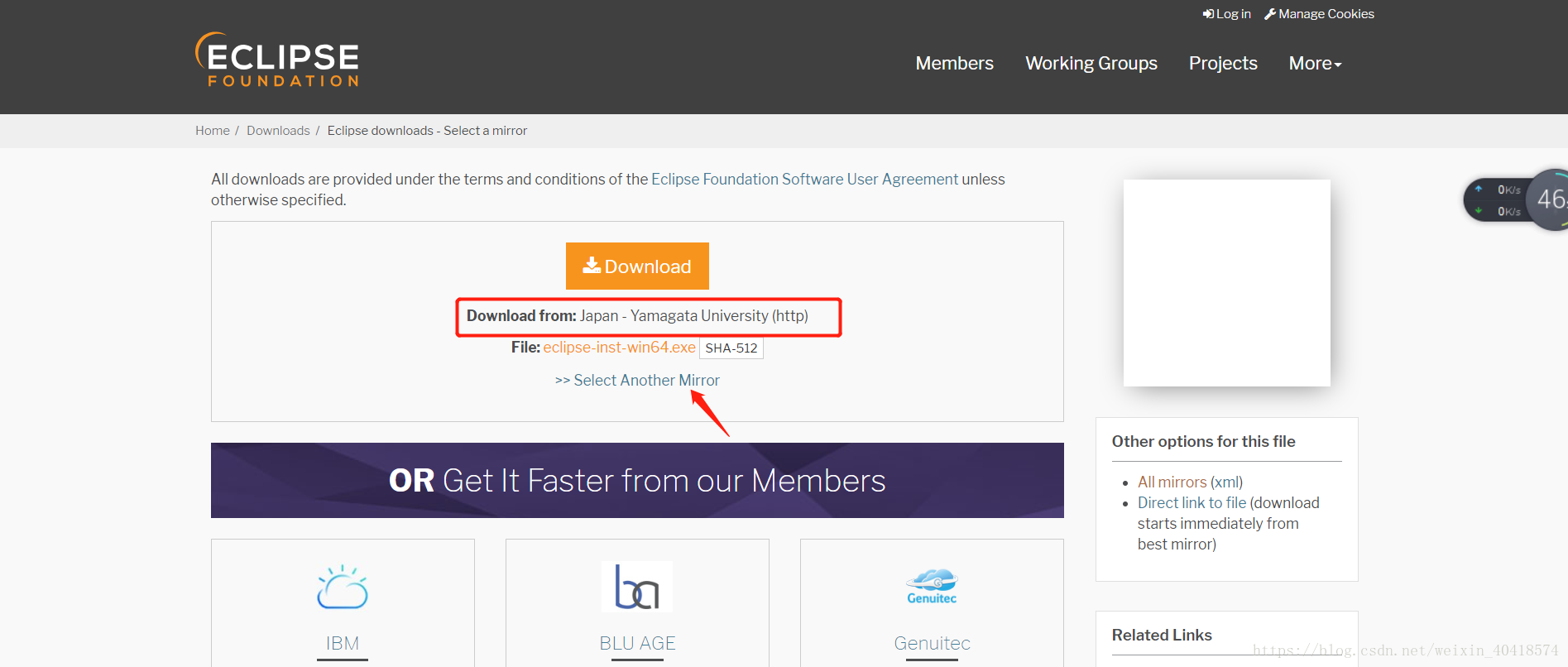The image size is (1568, 667).
Task: Click 'Download from: Japan - Yamagata University' text
Action: pos(637,315)
